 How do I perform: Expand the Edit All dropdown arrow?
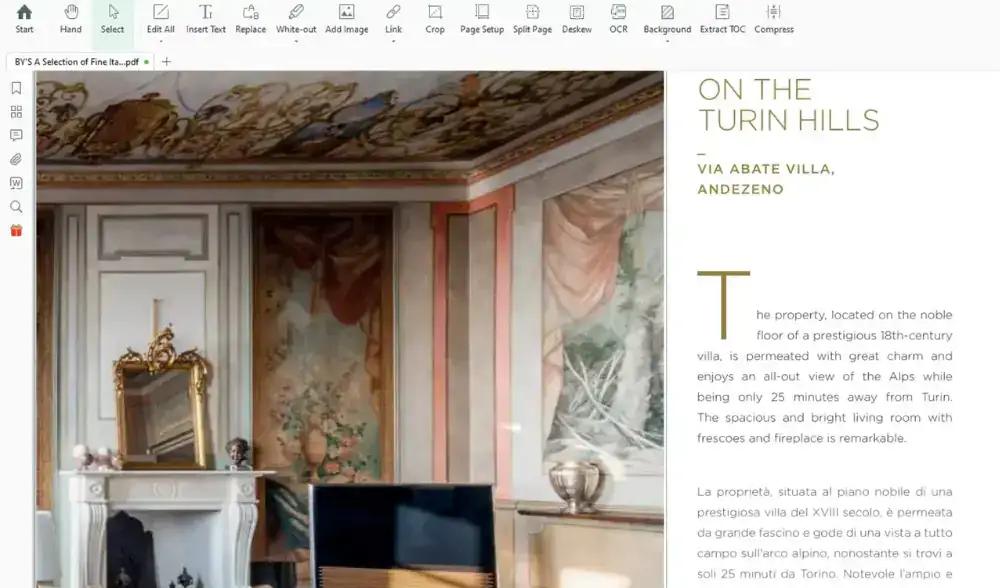[x=161, y=41]
